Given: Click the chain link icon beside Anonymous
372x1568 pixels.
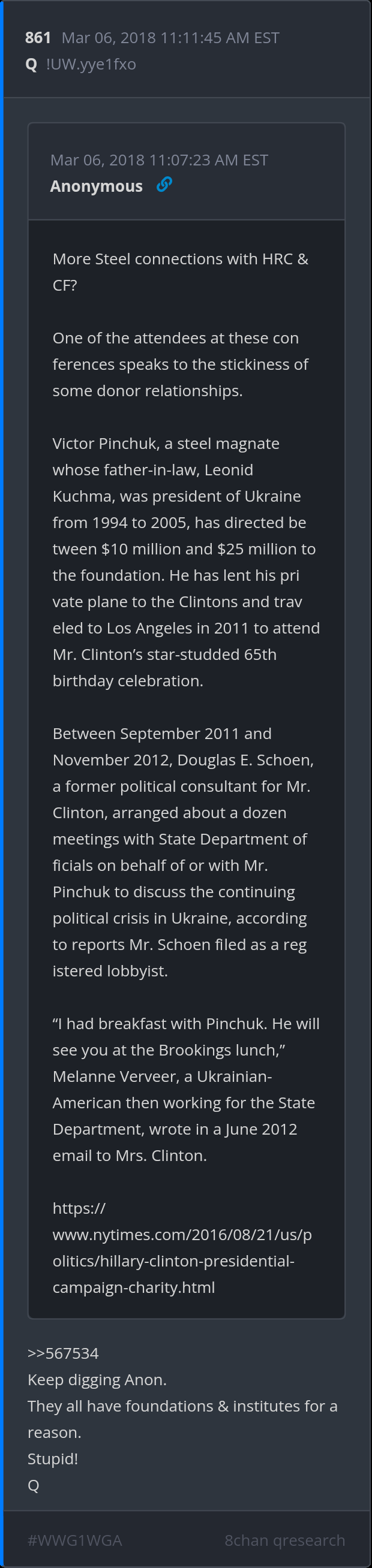Looking at the screenshot, I should [x=164, y=185].
